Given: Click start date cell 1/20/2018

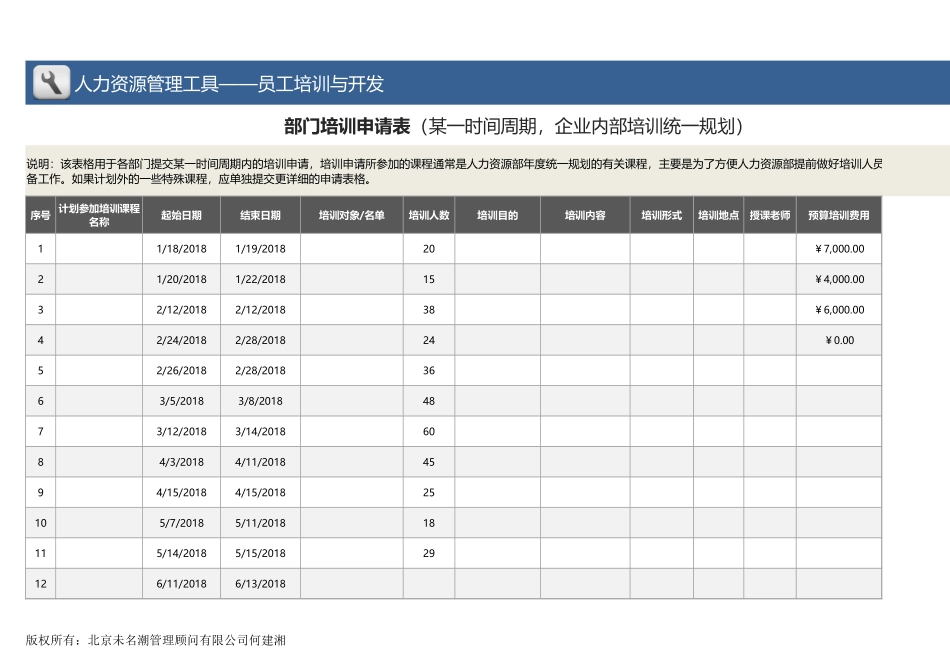Looking at the screenshot, I should click(181, 279).
